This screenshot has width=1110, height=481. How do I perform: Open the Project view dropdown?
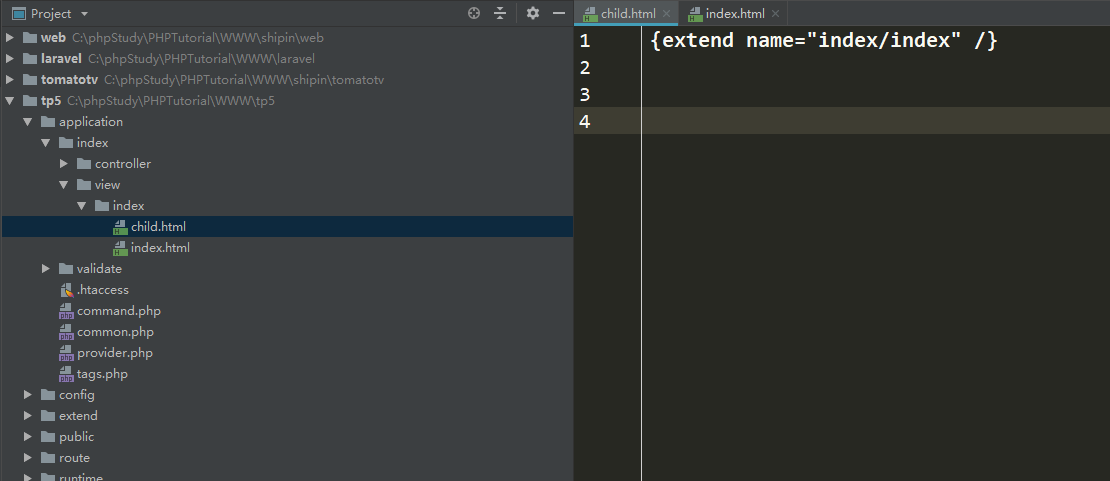(85, 14)
